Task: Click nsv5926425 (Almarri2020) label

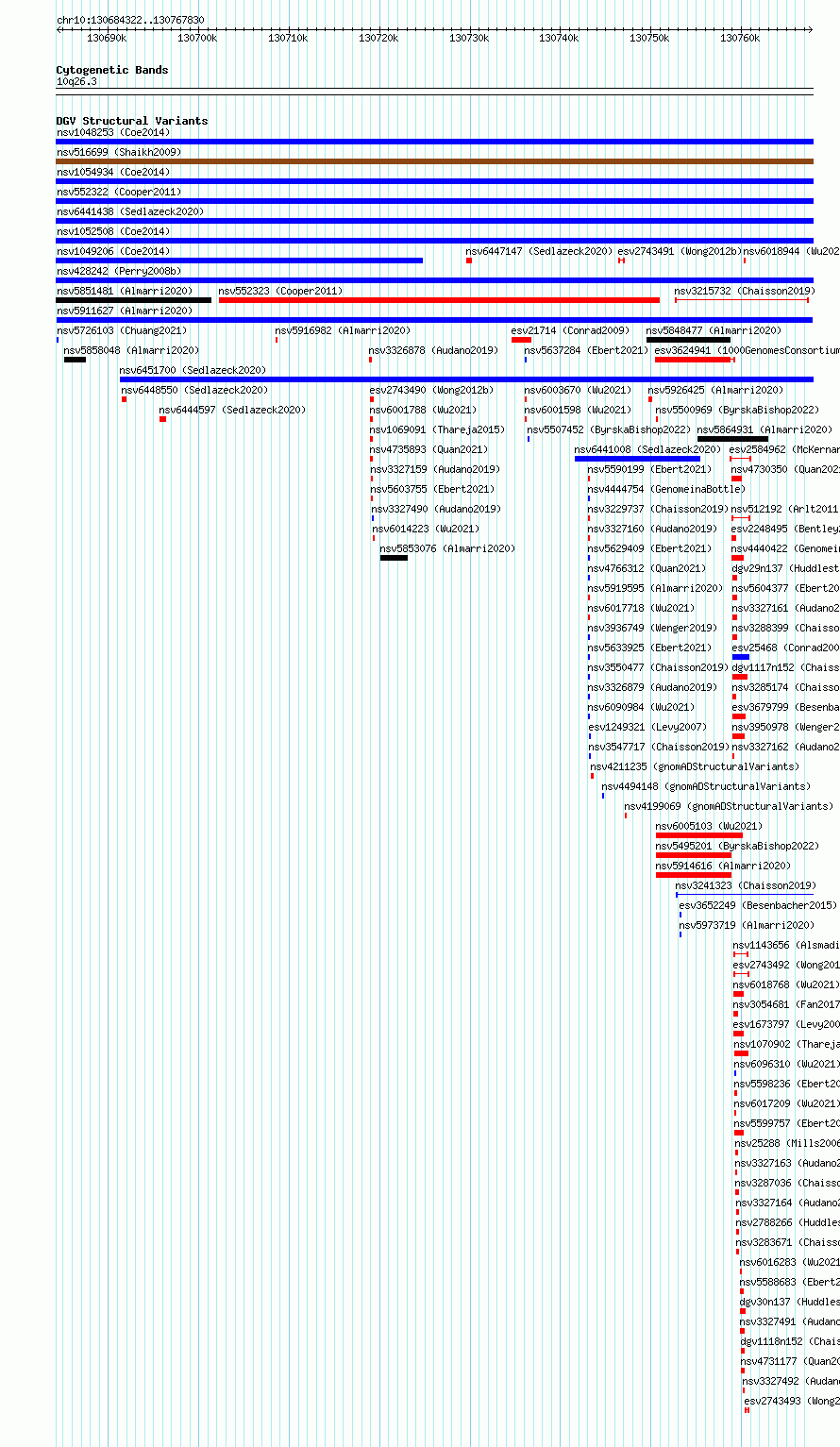Action: pos(716,390)
